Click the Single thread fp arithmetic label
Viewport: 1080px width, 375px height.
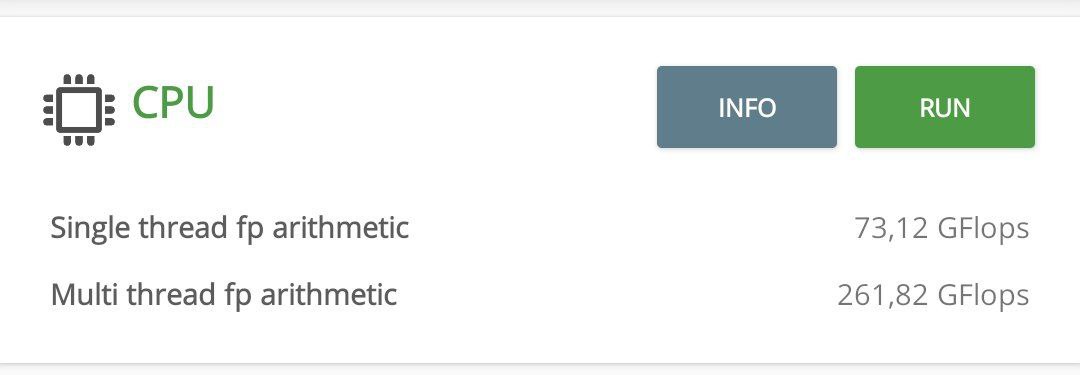229,228
